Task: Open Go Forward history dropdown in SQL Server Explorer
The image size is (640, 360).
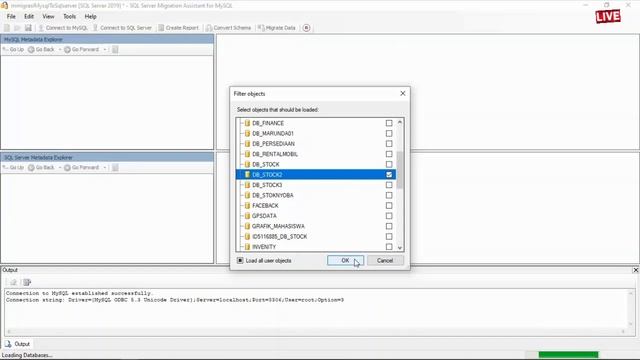Action: [x=105, y=168]
